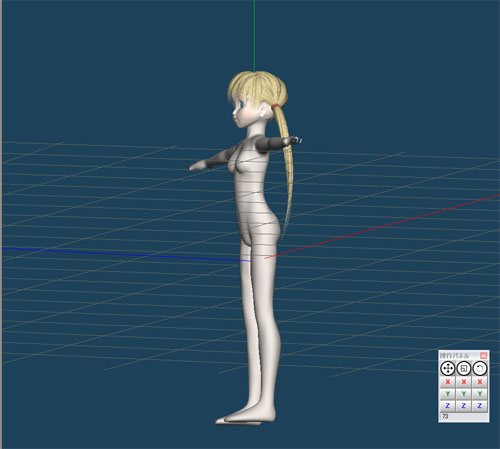
Task: Click the Z button under rotate tool
Action: [480, 406]
